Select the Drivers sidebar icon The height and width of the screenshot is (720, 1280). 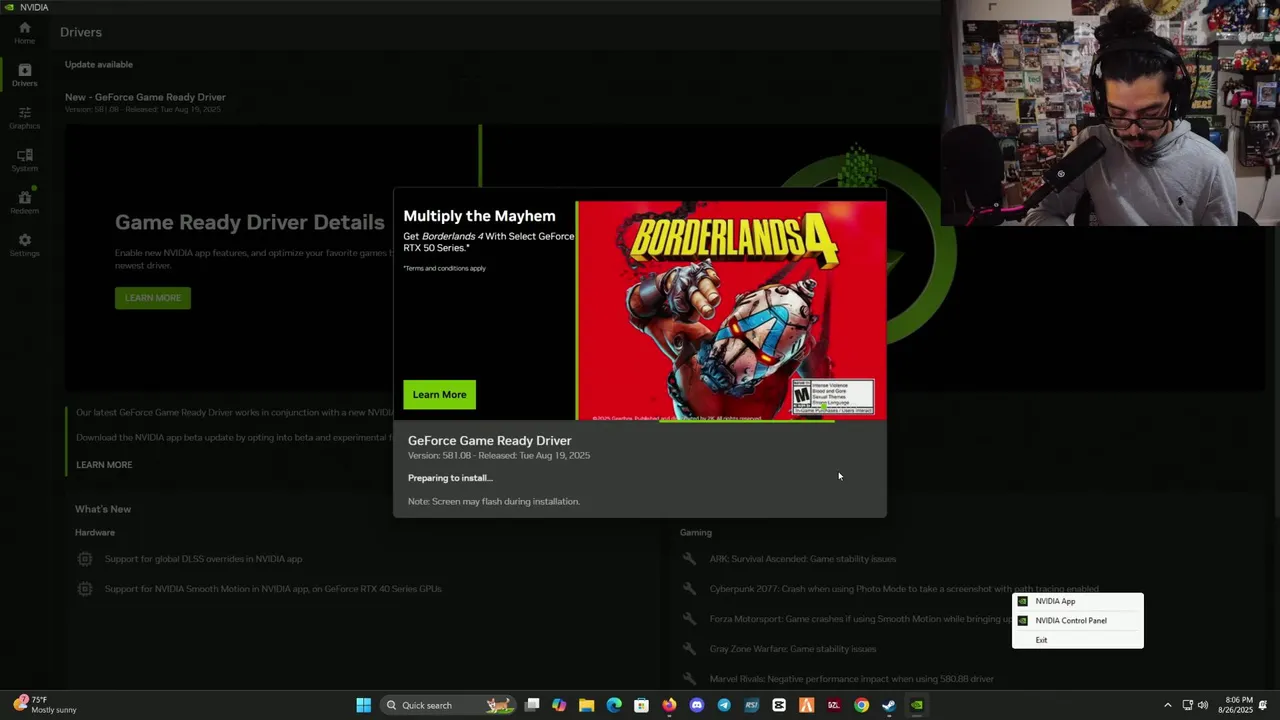point(24,75)
